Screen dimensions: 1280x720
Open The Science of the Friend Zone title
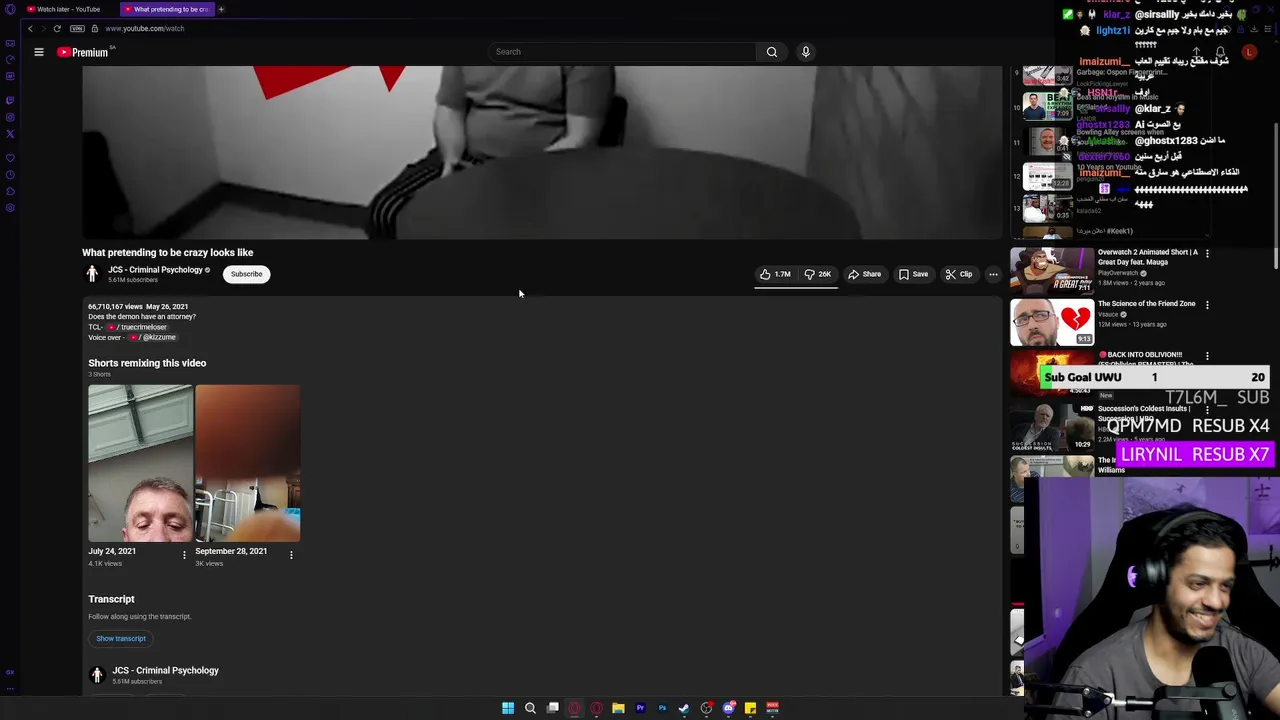1147,304
